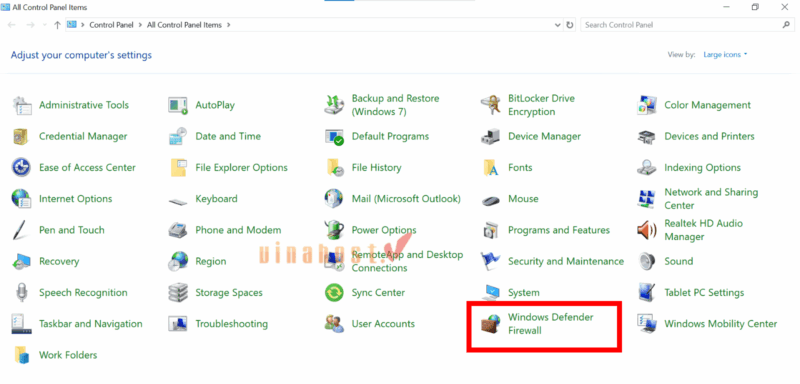Click the Control Panel breadcrumb
Image resolution: width=800 pixels, height=384 pixels.
tap(111, 25)
